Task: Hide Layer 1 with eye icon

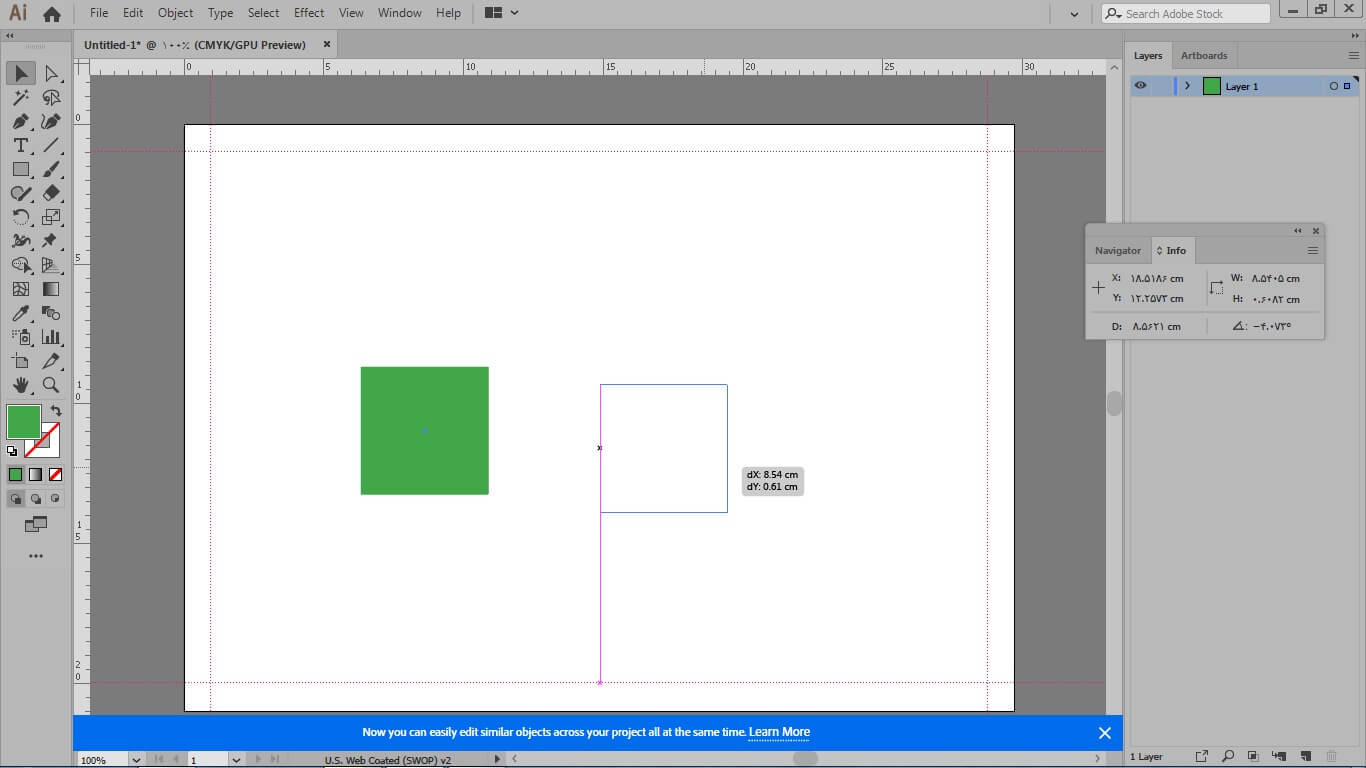Action: click(x=1140, y=86)
